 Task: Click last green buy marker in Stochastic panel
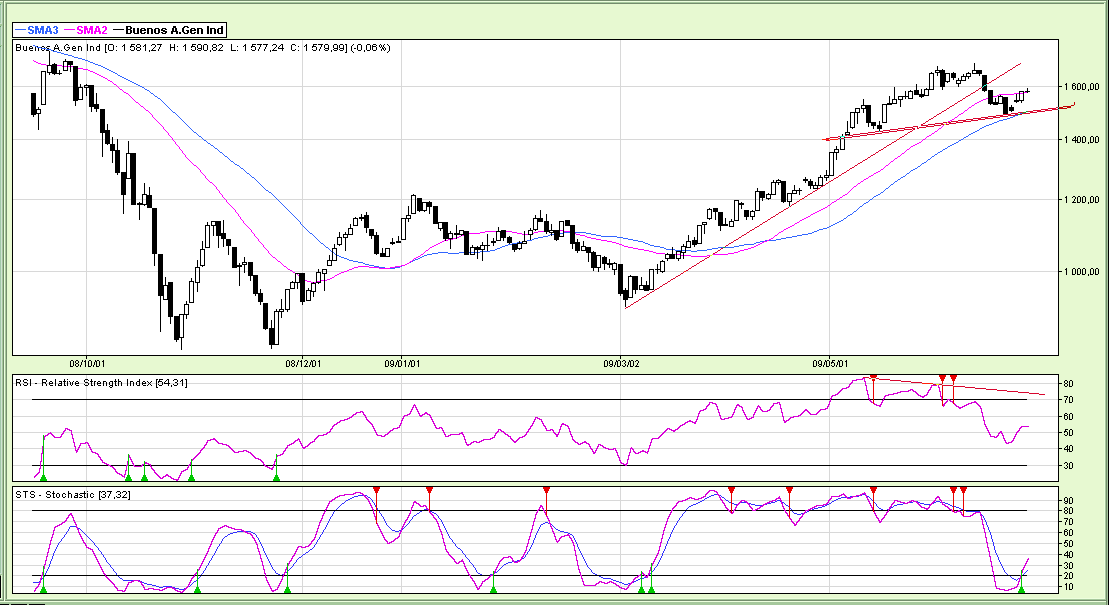coord(1021,589)
